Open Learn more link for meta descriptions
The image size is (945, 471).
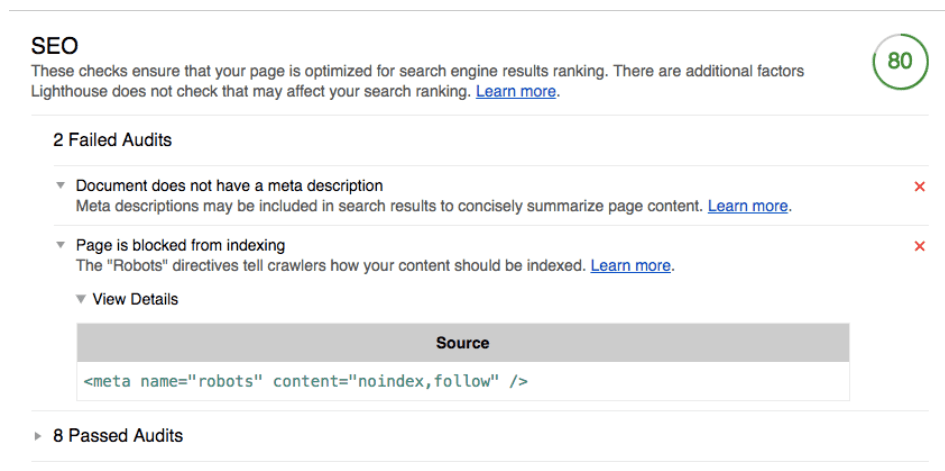[747, 206]
